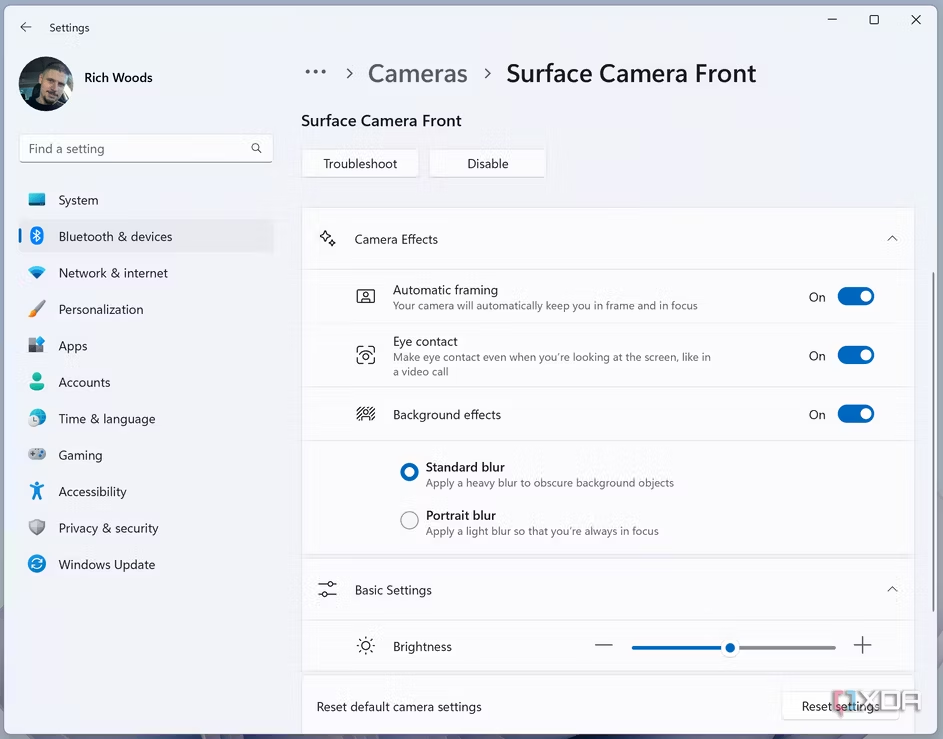Select the Portrait blur radio button
Image resolution: width=943 pixels, height=739 pixels.
tap(409, 520)
